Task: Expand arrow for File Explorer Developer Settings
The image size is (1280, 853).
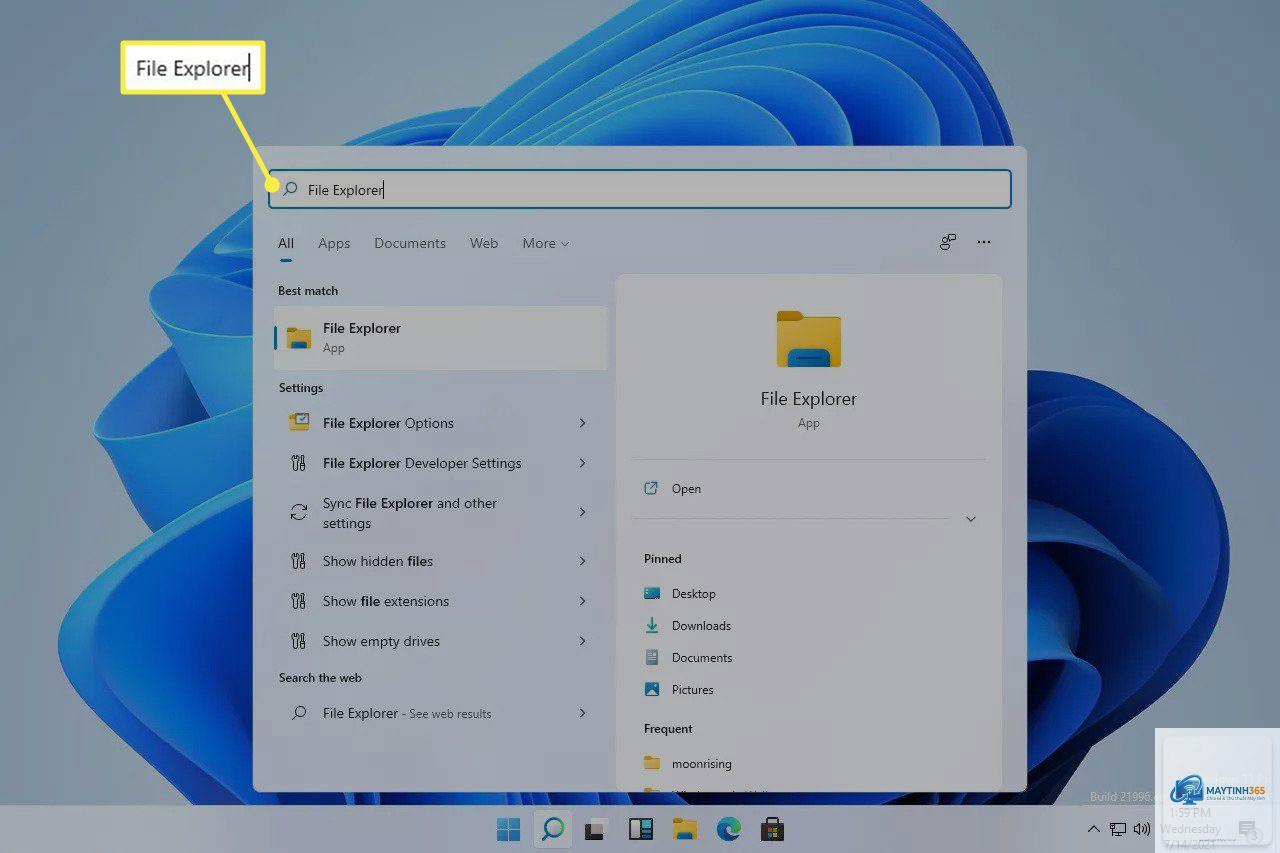Action: tap(582, 463)
